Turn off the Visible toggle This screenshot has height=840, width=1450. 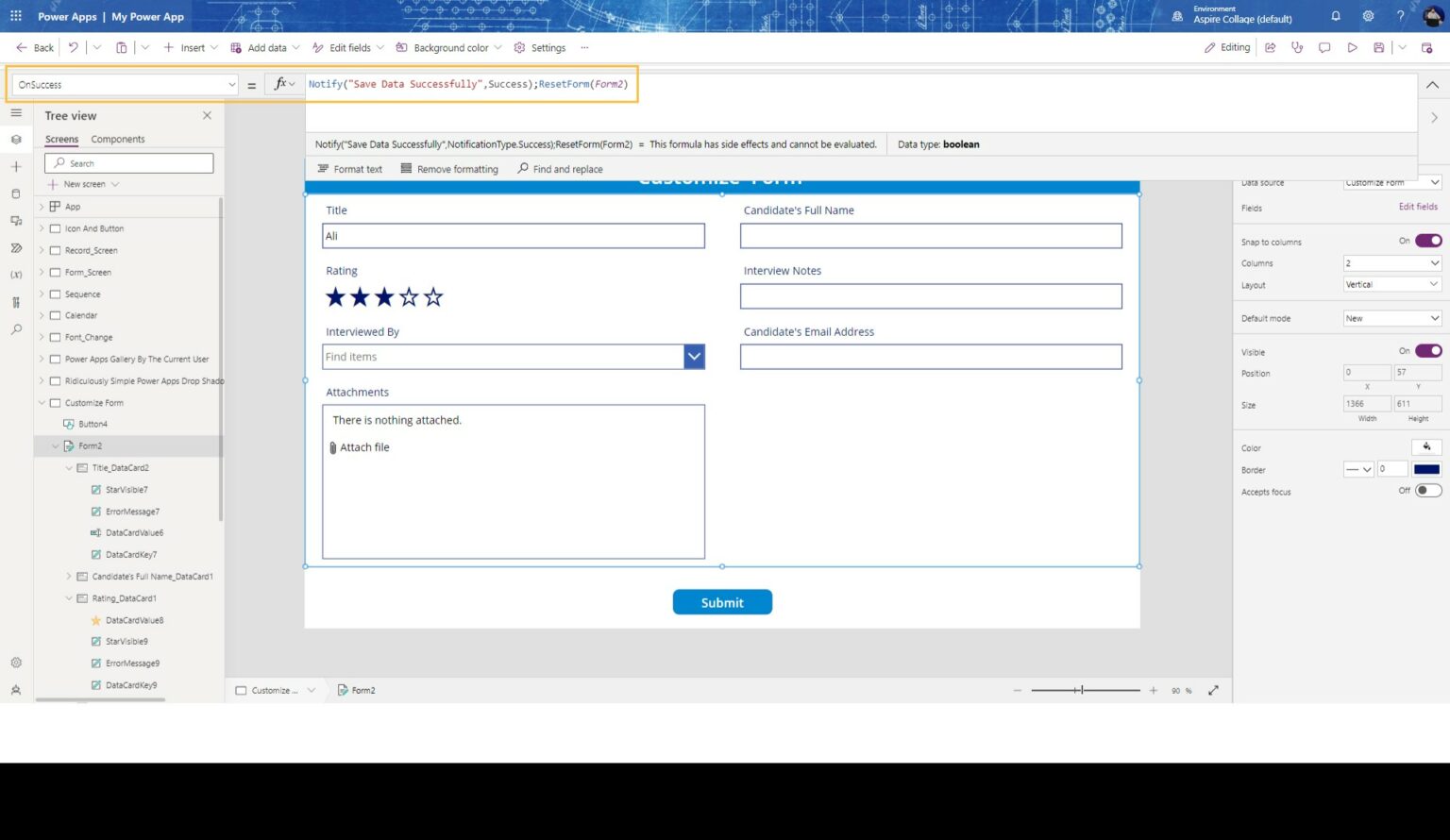point(1428,350)
